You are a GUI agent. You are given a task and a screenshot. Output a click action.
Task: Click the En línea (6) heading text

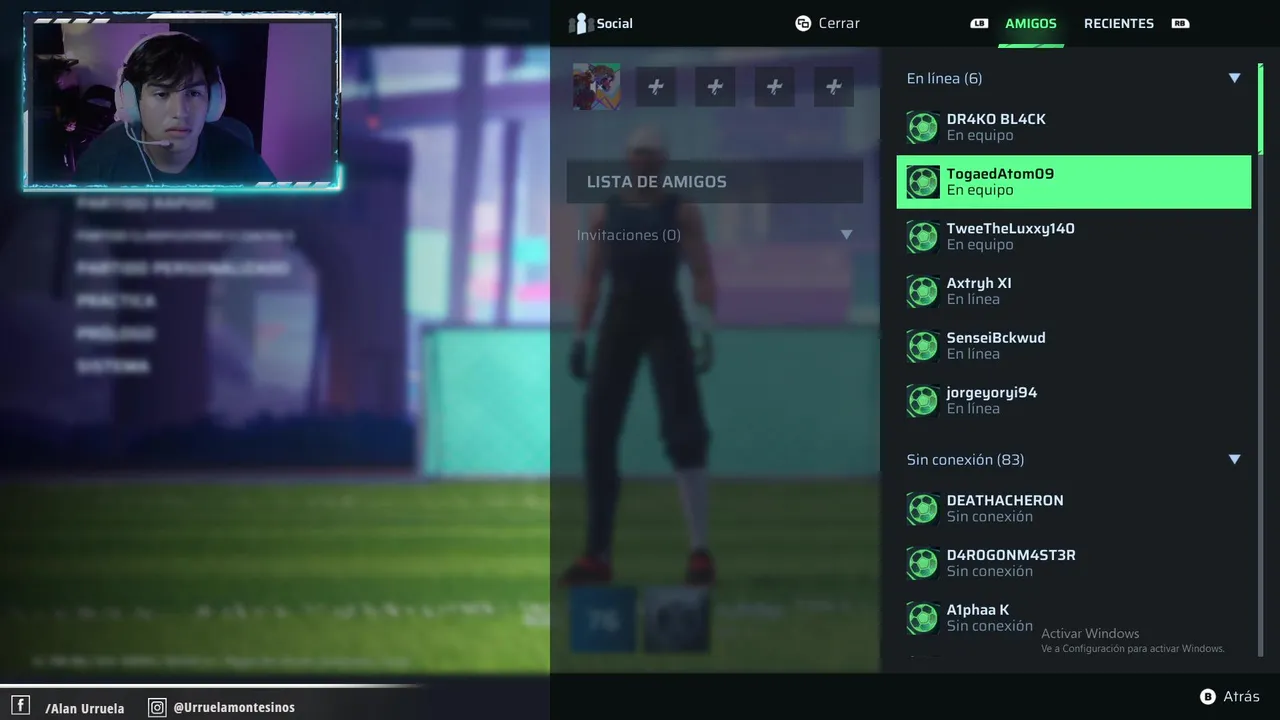[944, 78]
